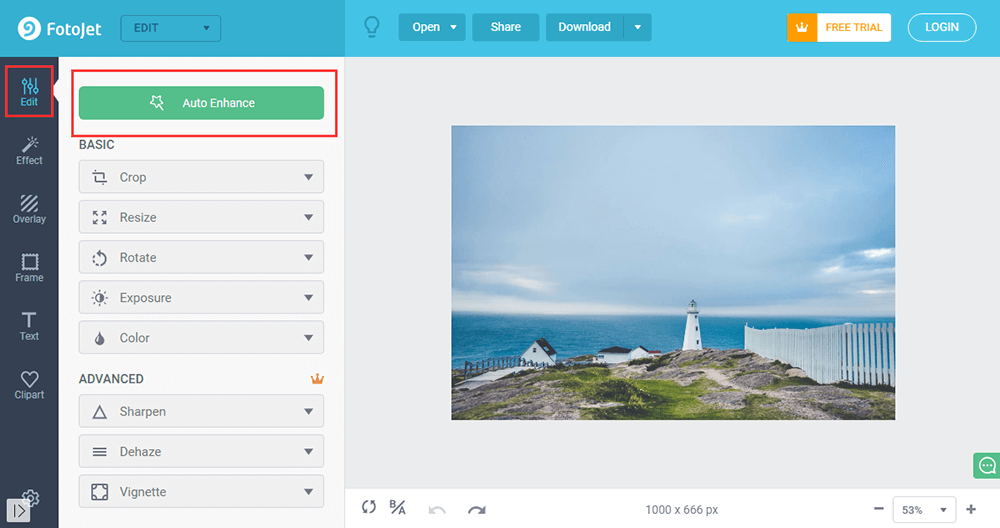Viewport: 1000px width, 528px height.
Task: Click the undo arrow icon
Action: point(437,509)
